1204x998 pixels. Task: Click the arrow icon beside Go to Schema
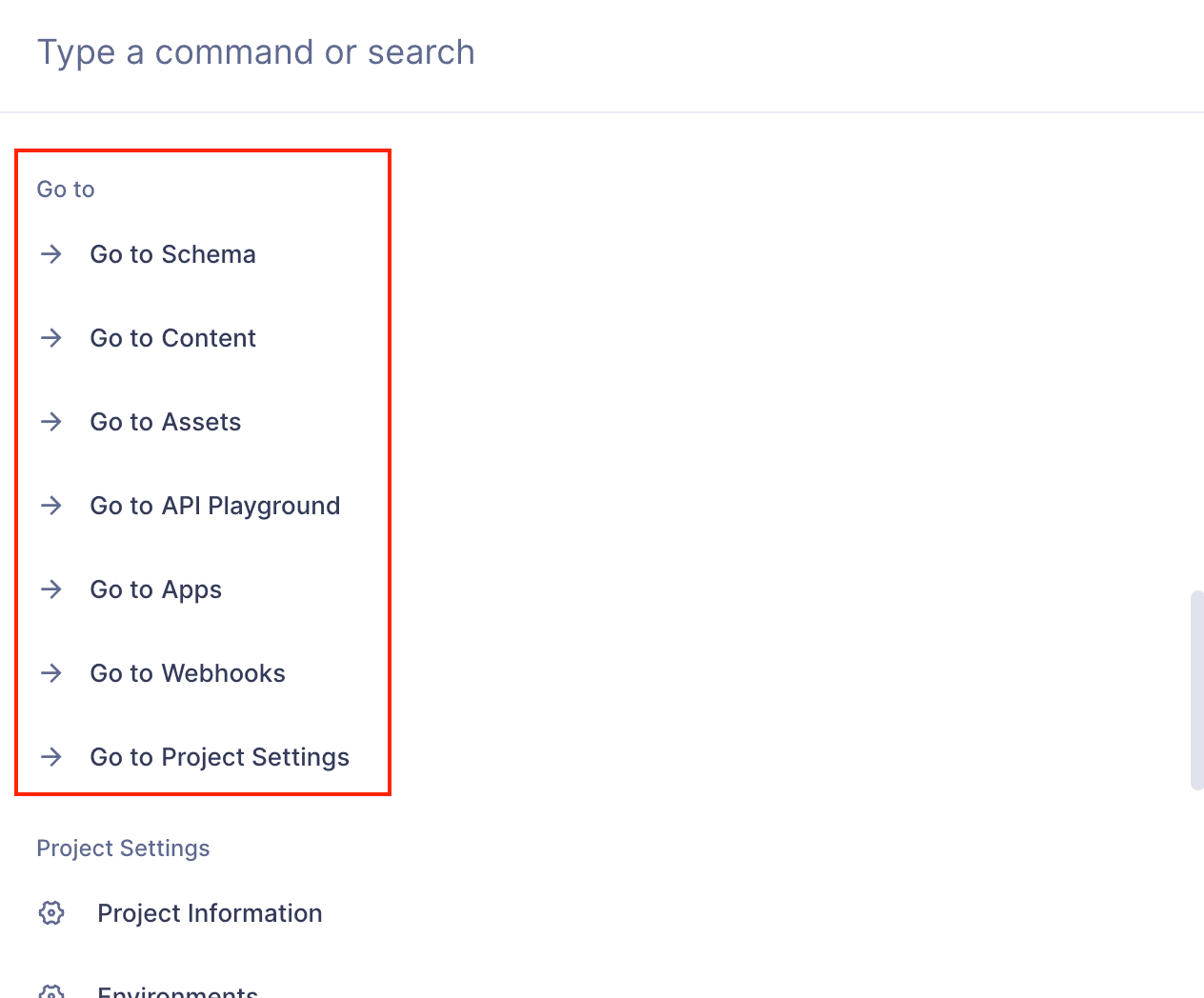point(50,253)
